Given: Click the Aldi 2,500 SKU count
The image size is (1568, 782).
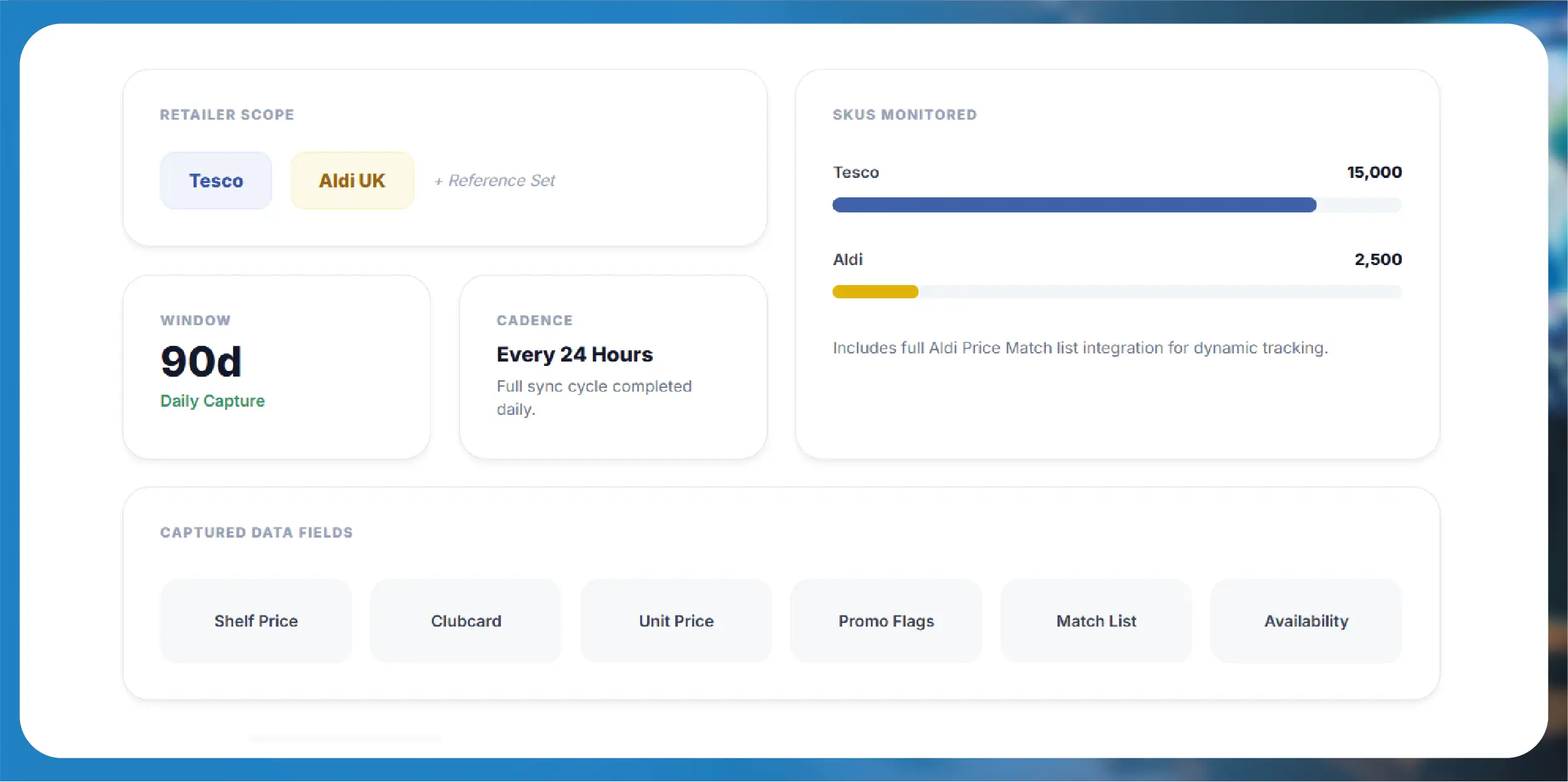Looking at the screenshot, I should click(1378, 259).
